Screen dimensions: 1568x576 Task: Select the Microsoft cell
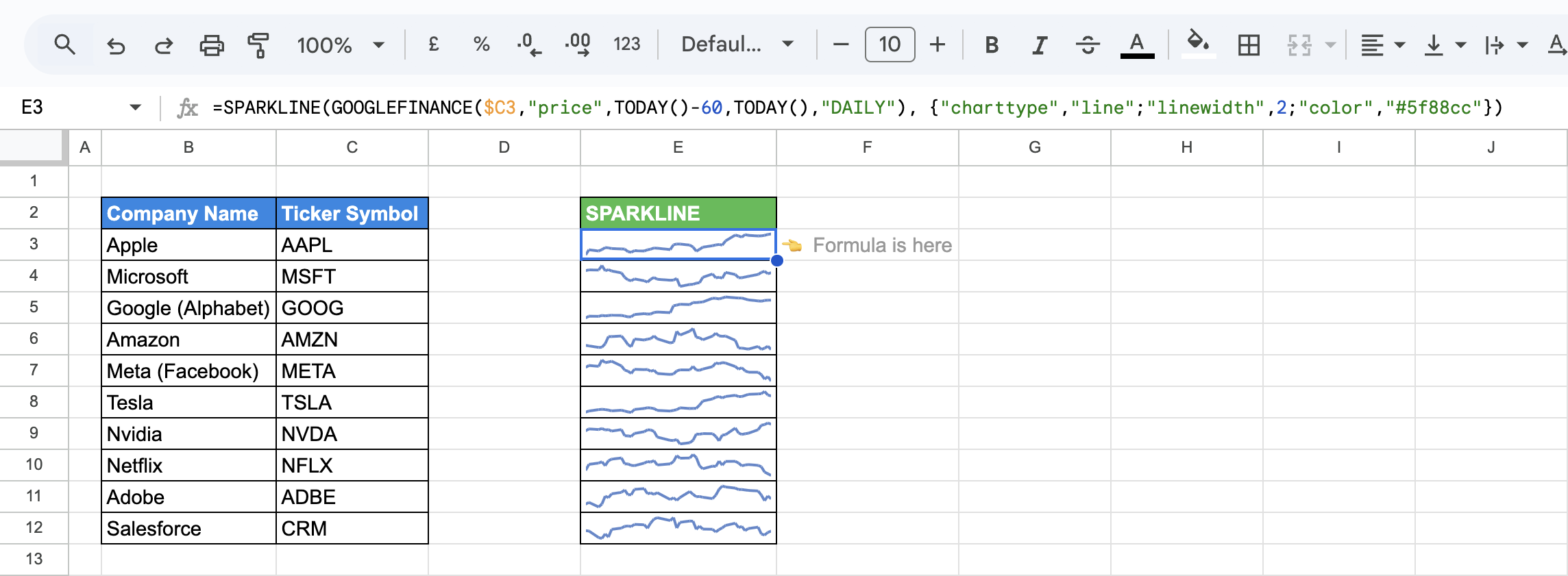[x=188, y=276]
